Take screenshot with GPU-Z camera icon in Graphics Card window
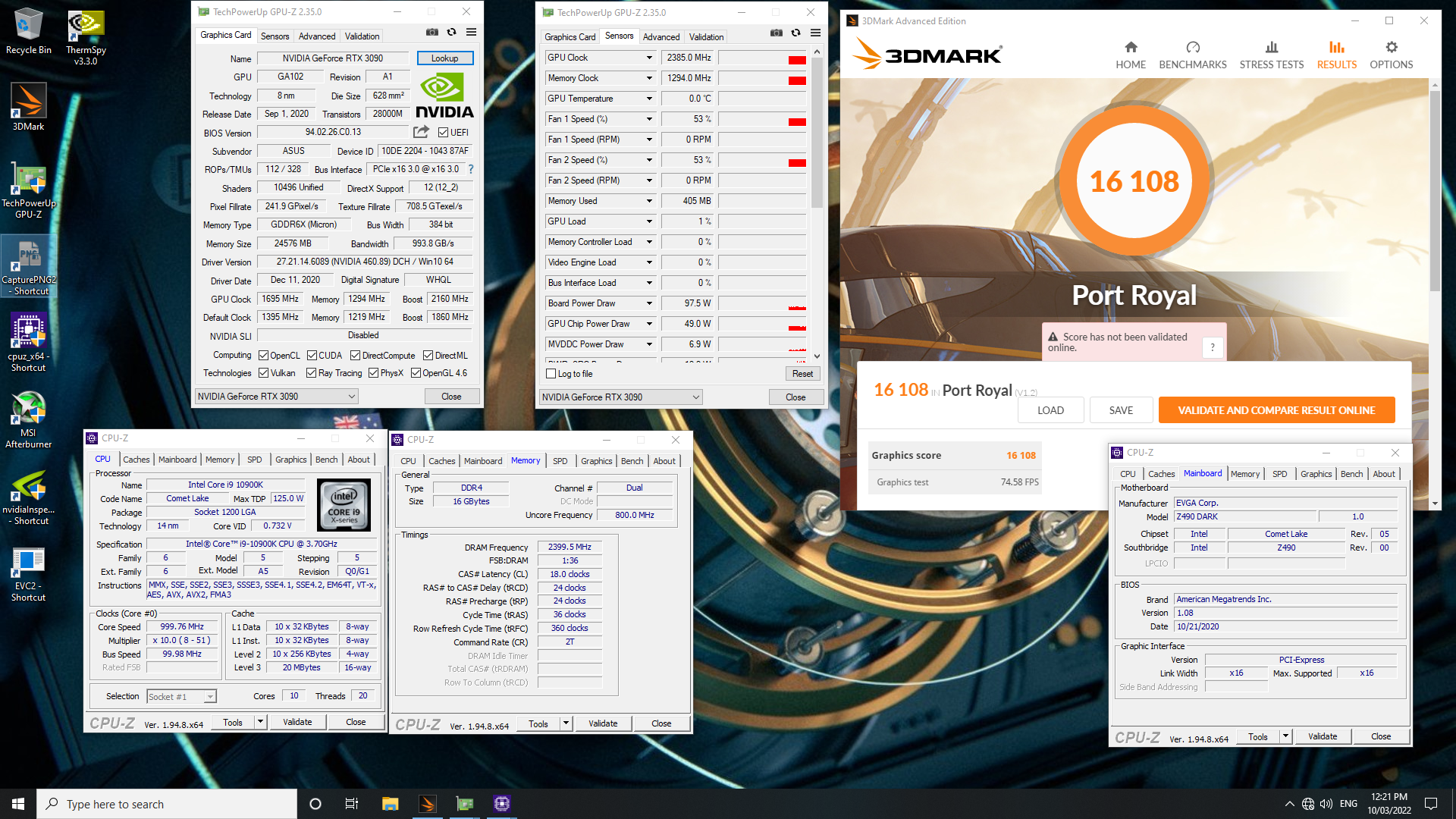This screenshot has height=819, width=1456. (x=431, y=33)
